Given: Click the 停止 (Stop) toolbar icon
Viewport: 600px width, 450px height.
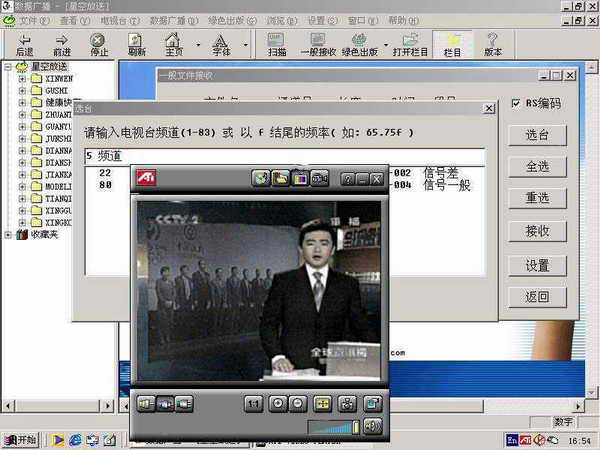Looking at the screenshot, I should click(x=99, y=45).
